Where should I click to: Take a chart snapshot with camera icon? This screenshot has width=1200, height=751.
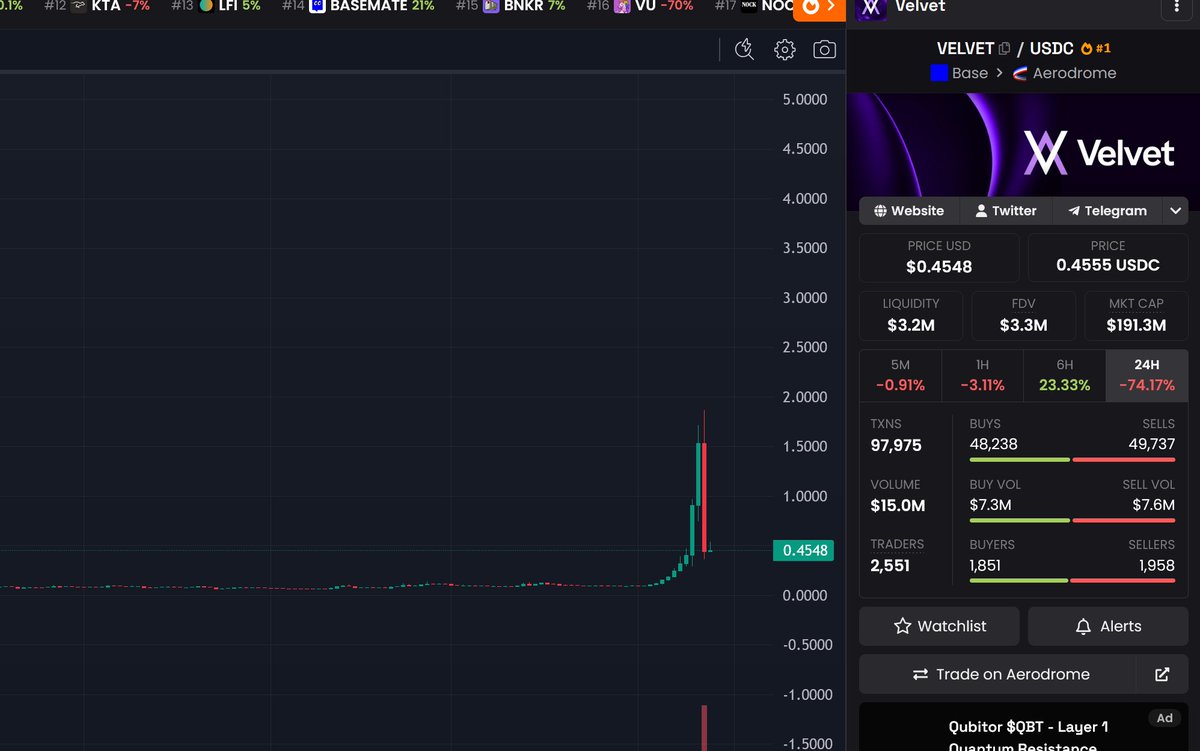coord(824,49)
